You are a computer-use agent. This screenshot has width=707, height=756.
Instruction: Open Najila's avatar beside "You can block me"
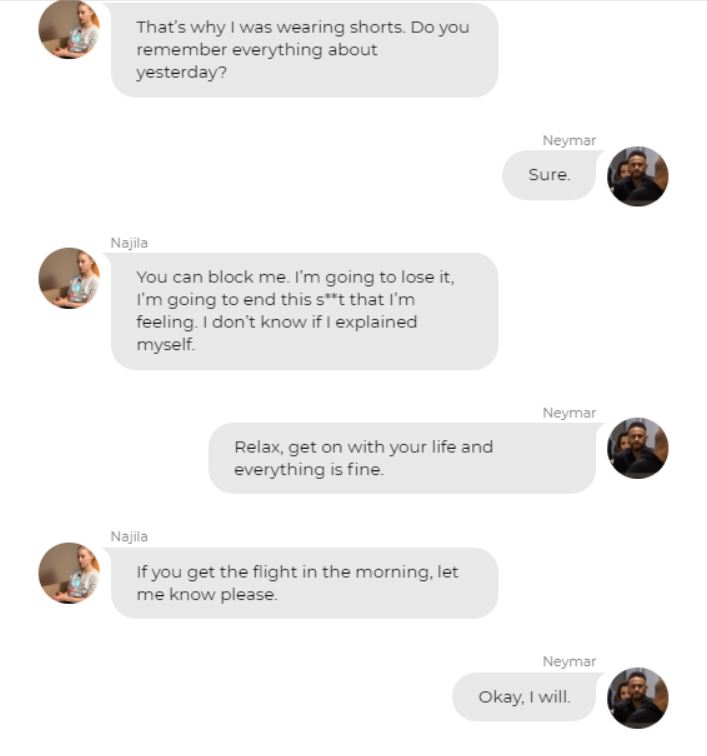[68, 278]
